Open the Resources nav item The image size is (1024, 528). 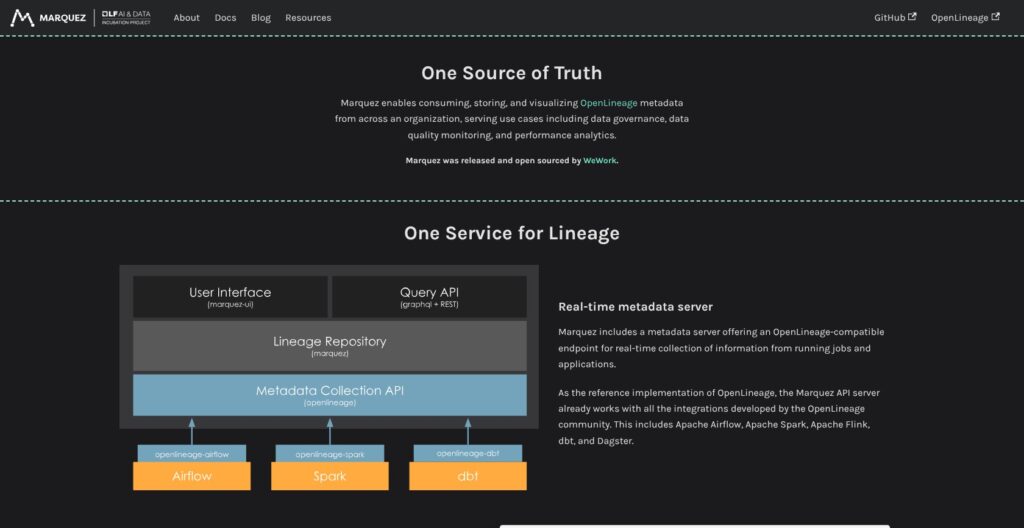[308, 18]
